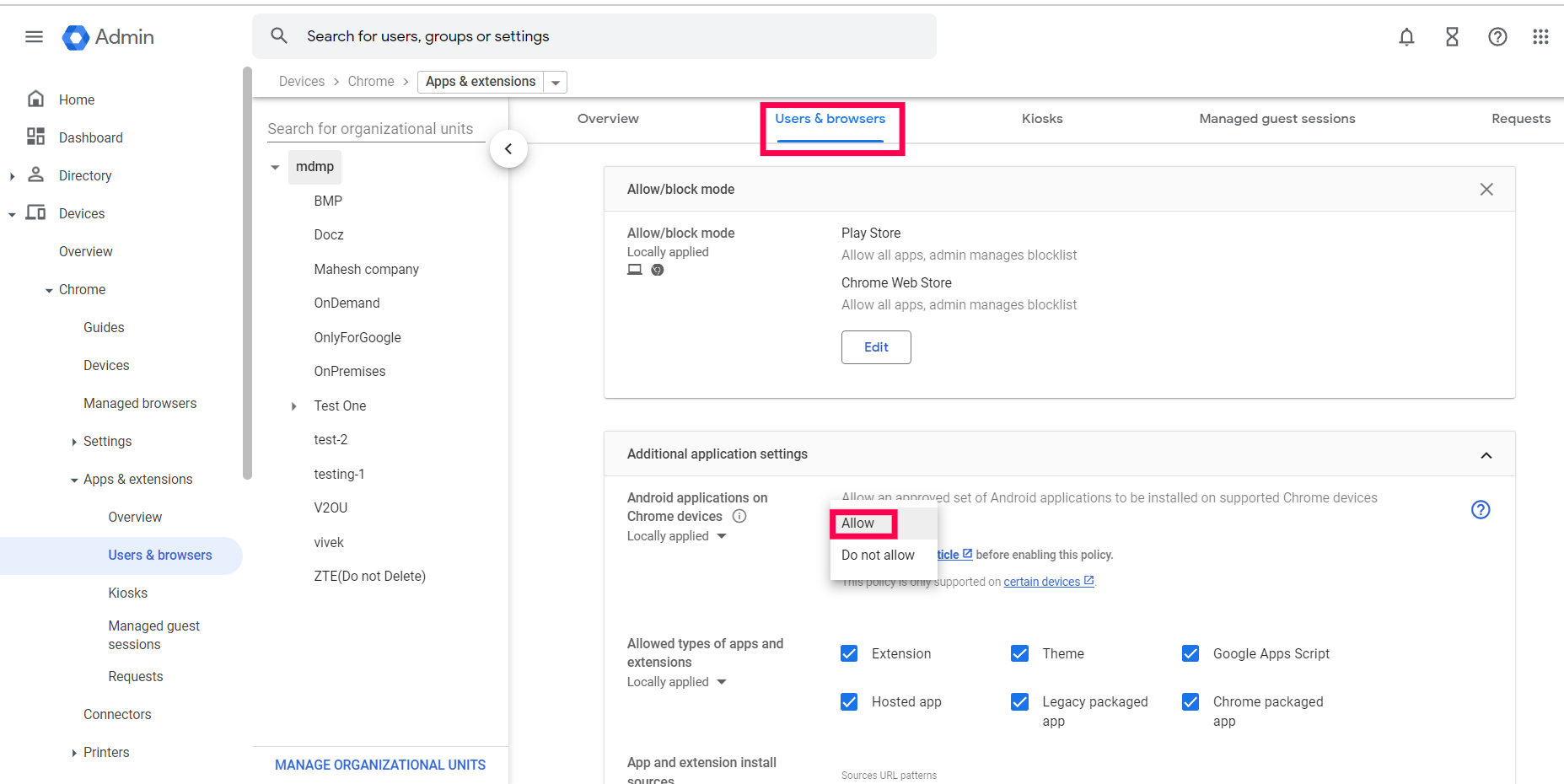Select Do not allow from dropdown menu

pyautogui.click(x=878, y=555)
